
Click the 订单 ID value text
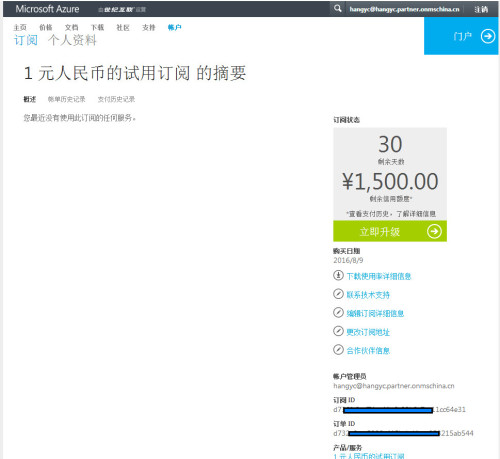pyautogui.click(x=403, y=433)
